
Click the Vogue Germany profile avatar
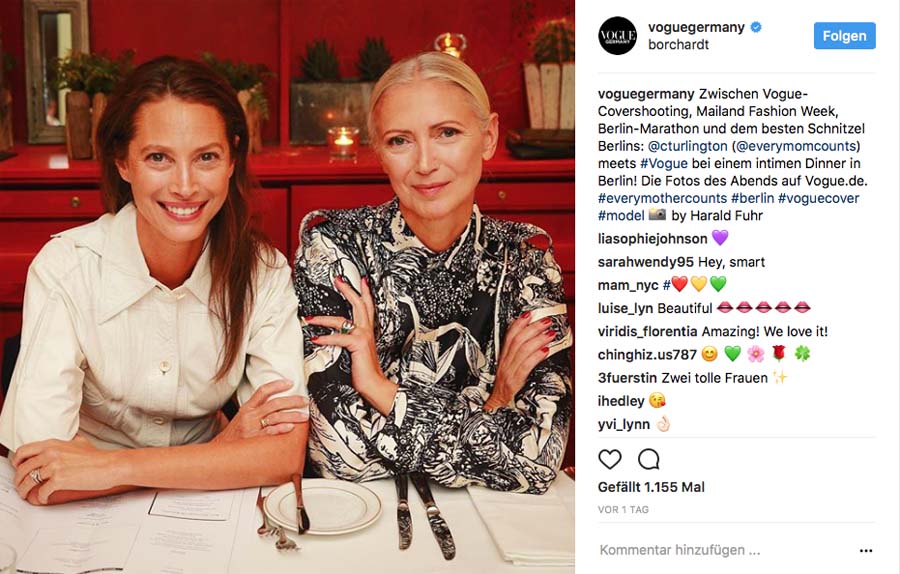tap(618, 36)
